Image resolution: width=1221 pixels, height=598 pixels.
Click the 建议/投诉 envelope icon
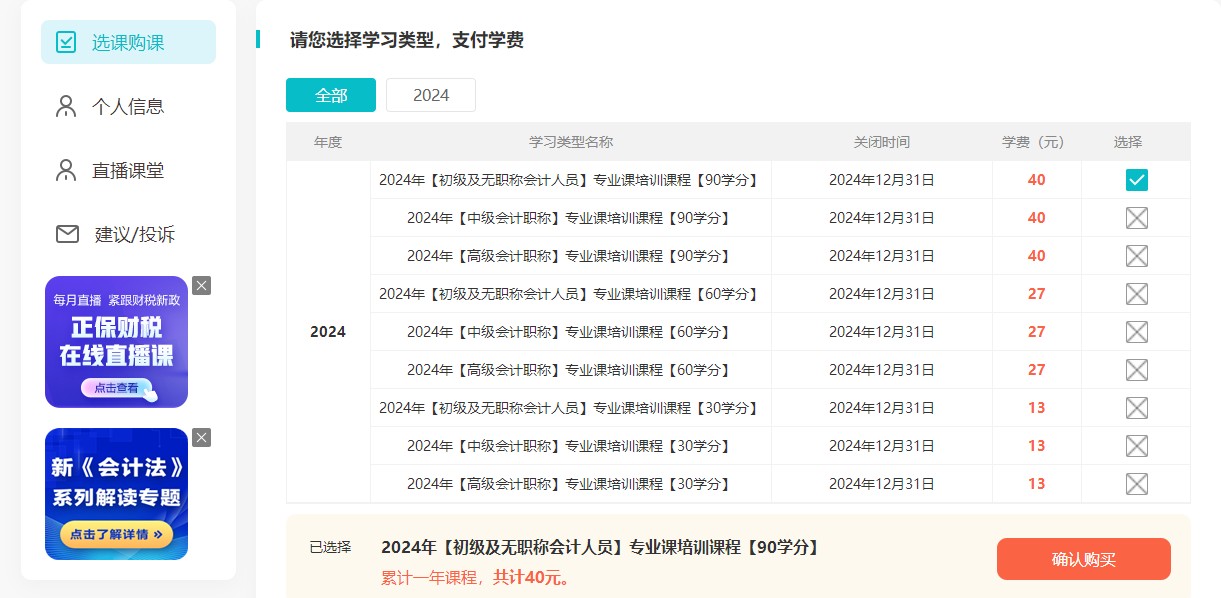(67, 234)
